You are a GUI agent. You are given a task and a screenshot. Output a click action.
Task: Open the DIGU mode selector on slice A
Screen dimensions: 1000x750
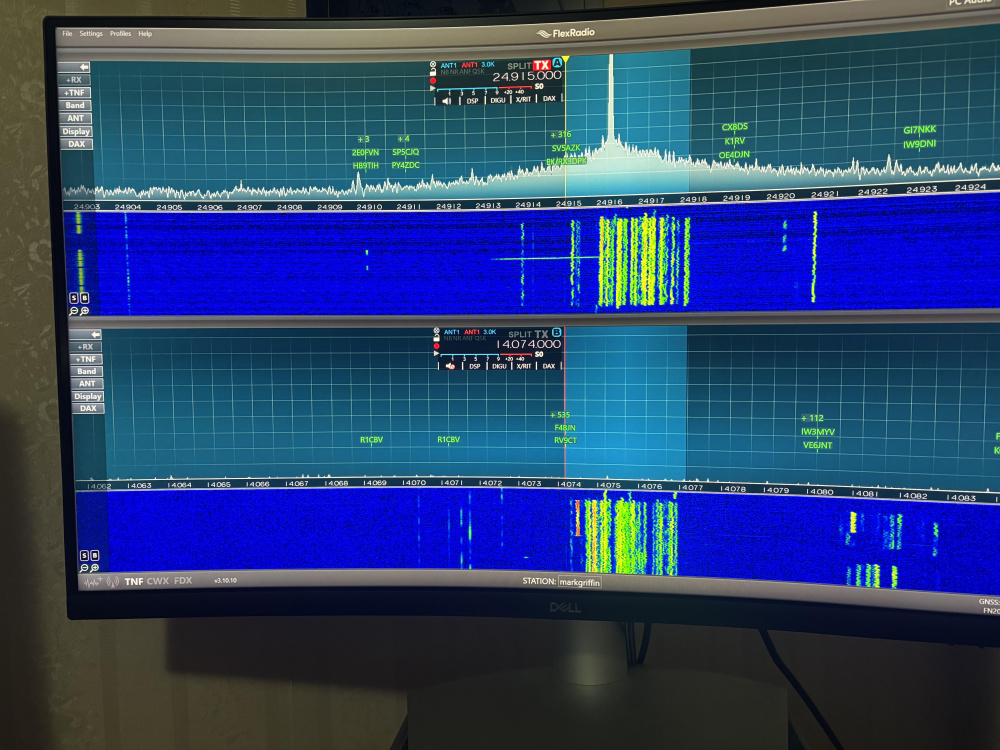coord(498,100)
